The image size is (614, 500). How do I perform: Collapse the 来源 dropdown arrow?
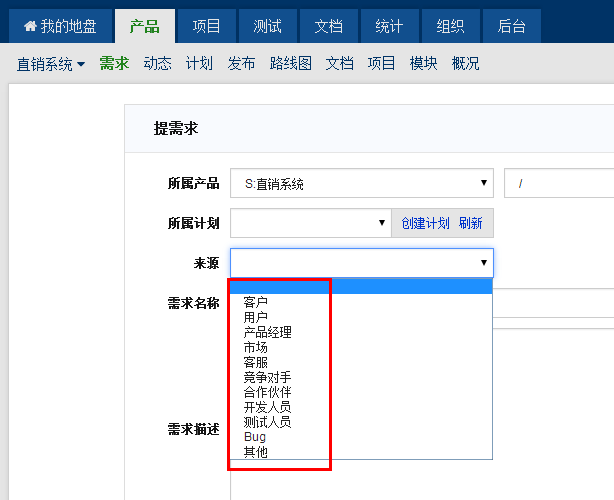(484, 263)
